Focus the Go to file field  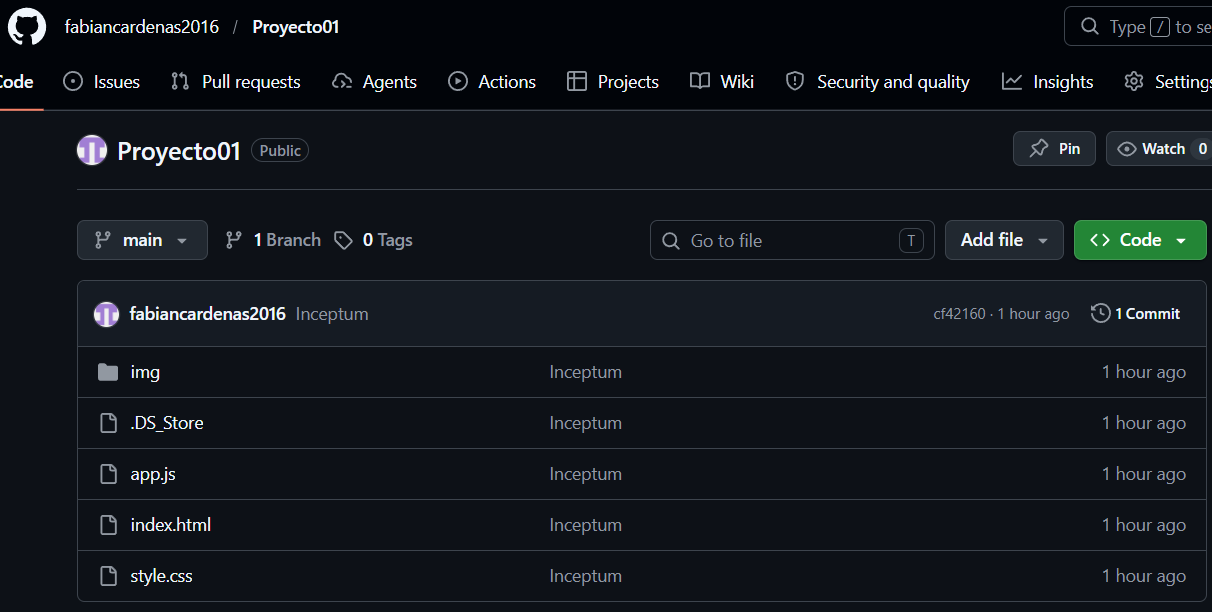click(792, 240)
